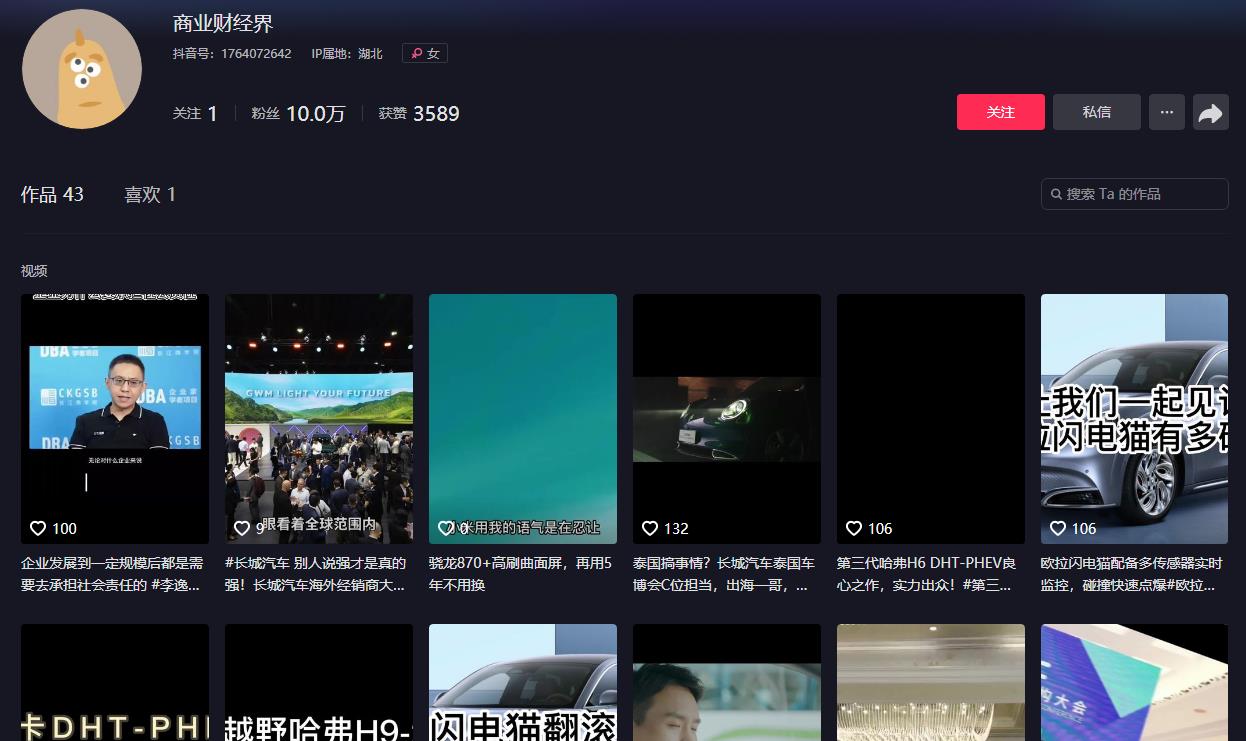This screenshot has width=1246, height=741.
Task: Open the black 第三代哈弗H6 video thumbnail
Action: 931,419
